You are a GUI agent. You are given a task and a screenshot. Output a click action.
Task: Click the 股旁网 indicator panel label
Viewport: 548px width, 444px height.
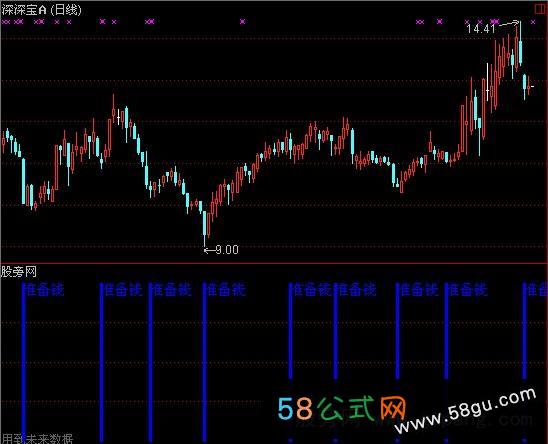(x=19, y=272)
